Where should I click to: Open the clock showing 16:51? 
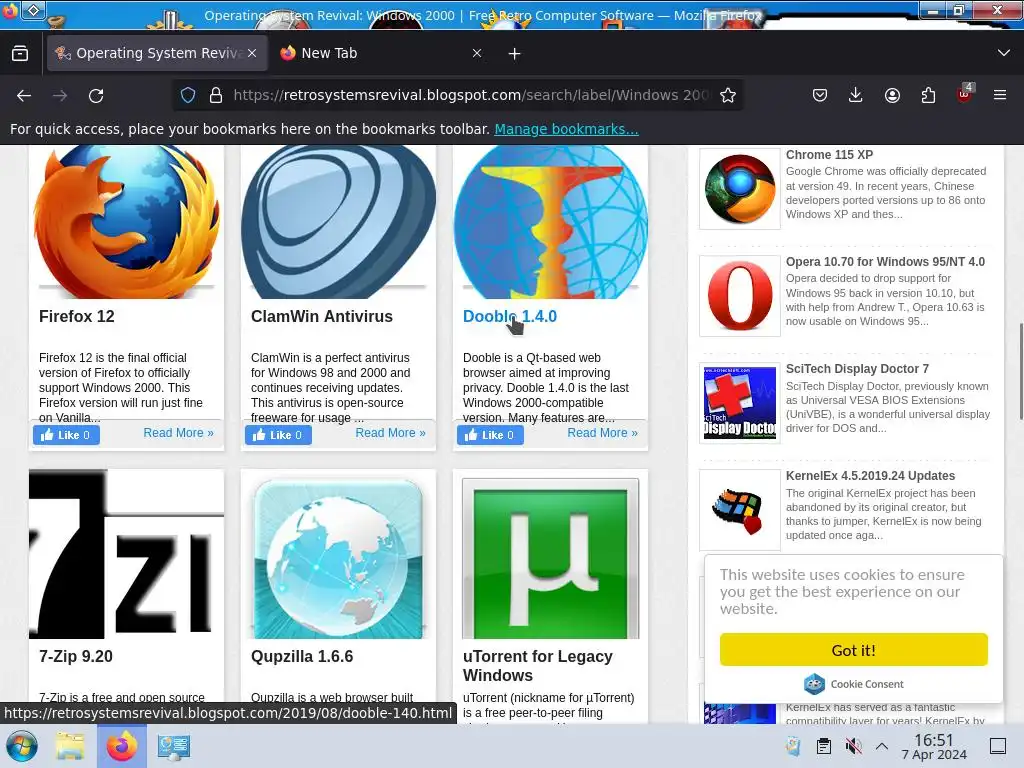[934, 746]
